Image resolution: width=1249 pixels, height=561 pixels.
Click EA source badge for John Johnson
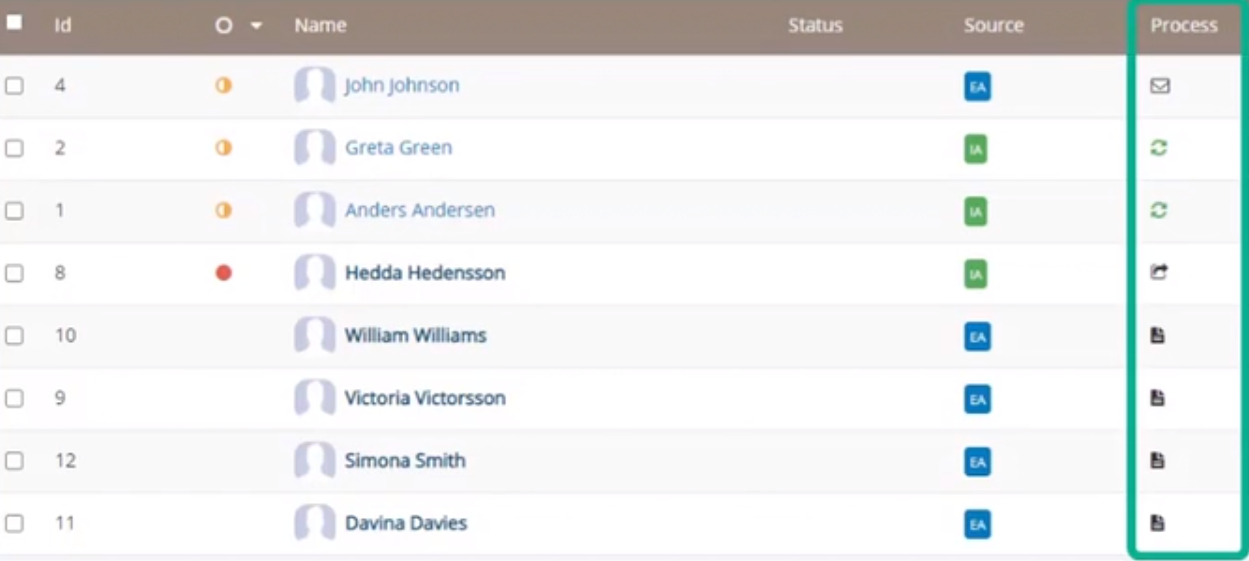977,87
